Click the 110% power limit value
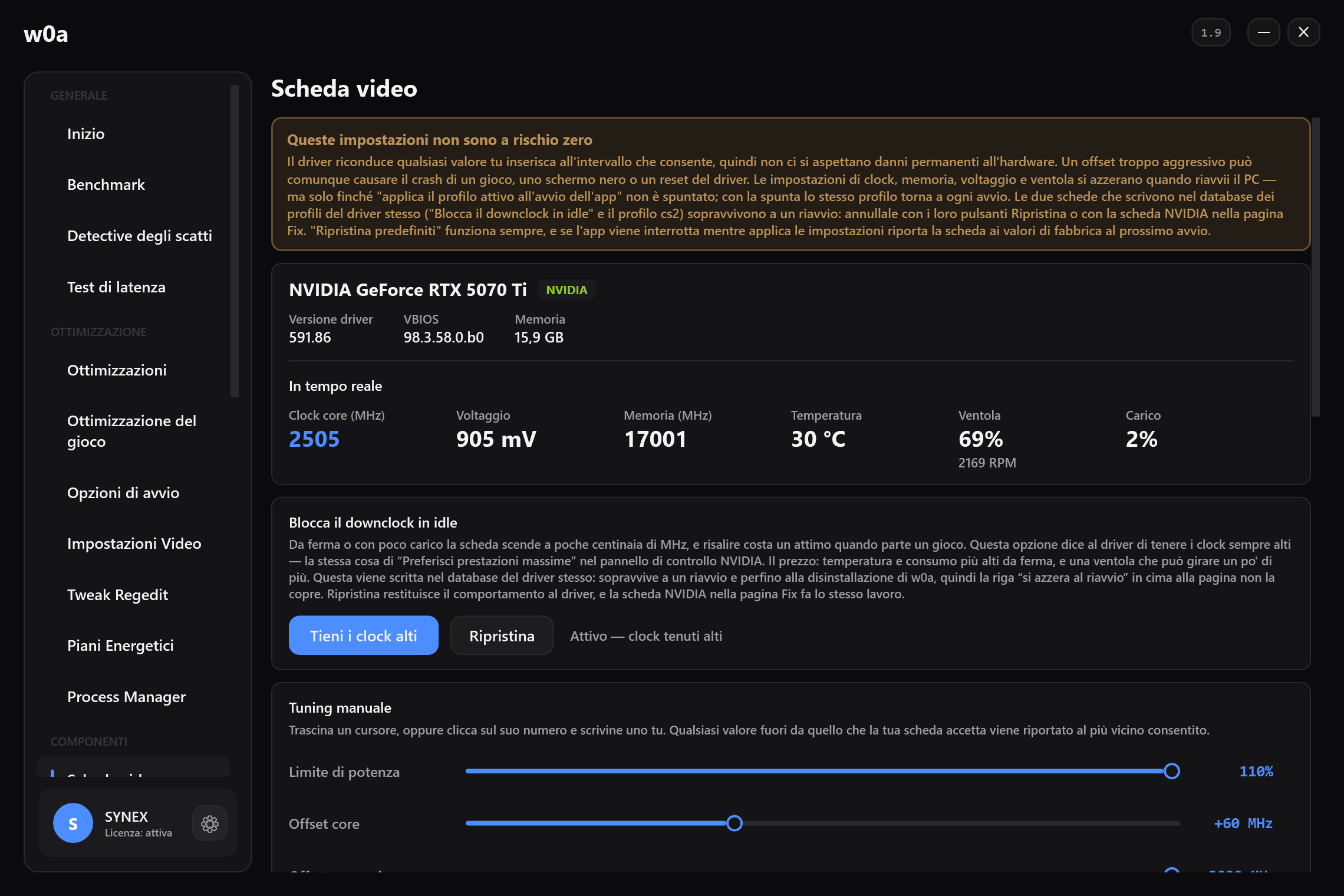1344x896 pixels. 1256,771
